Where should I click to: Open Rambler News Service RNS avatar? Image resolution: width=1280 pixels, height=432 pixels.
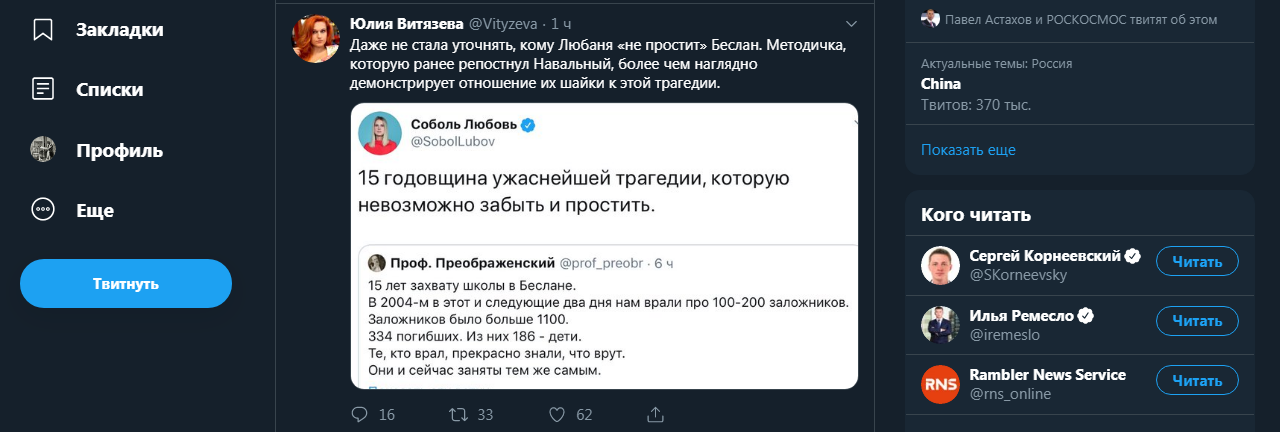(x=940, y=384)
